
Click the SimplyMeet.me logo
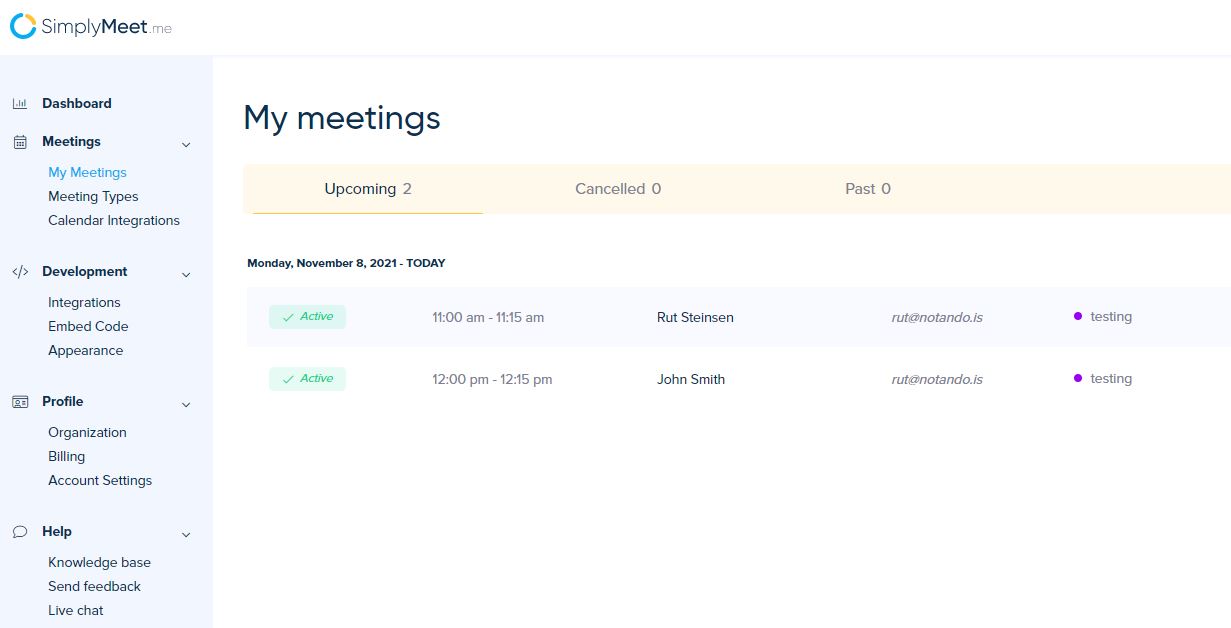[91, 27]
